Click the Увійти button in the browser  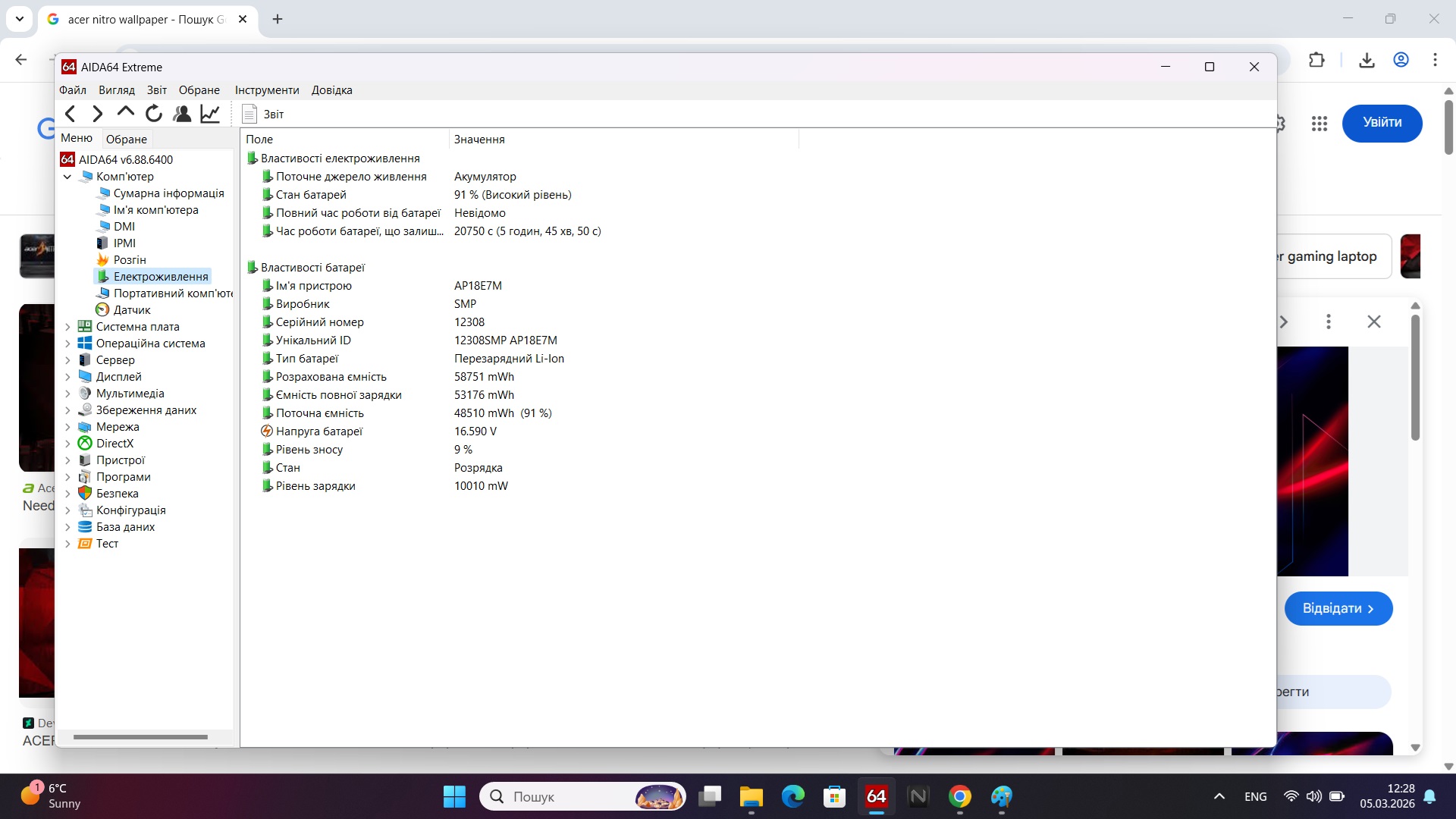click(x=1382, y=122)
